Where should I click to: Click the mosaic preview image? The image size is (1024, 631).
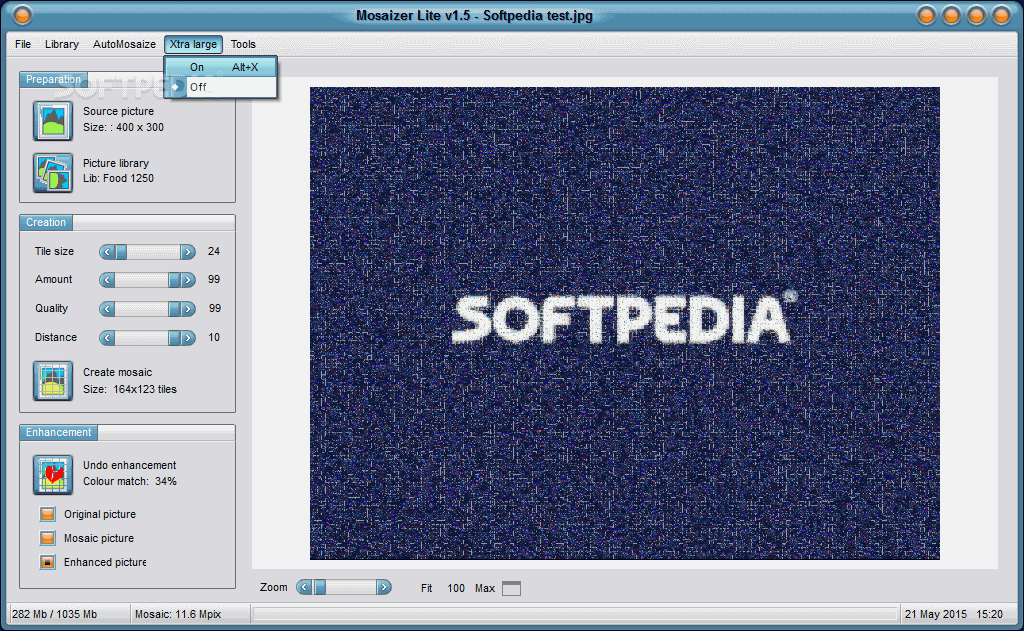[x=625, y=323]
